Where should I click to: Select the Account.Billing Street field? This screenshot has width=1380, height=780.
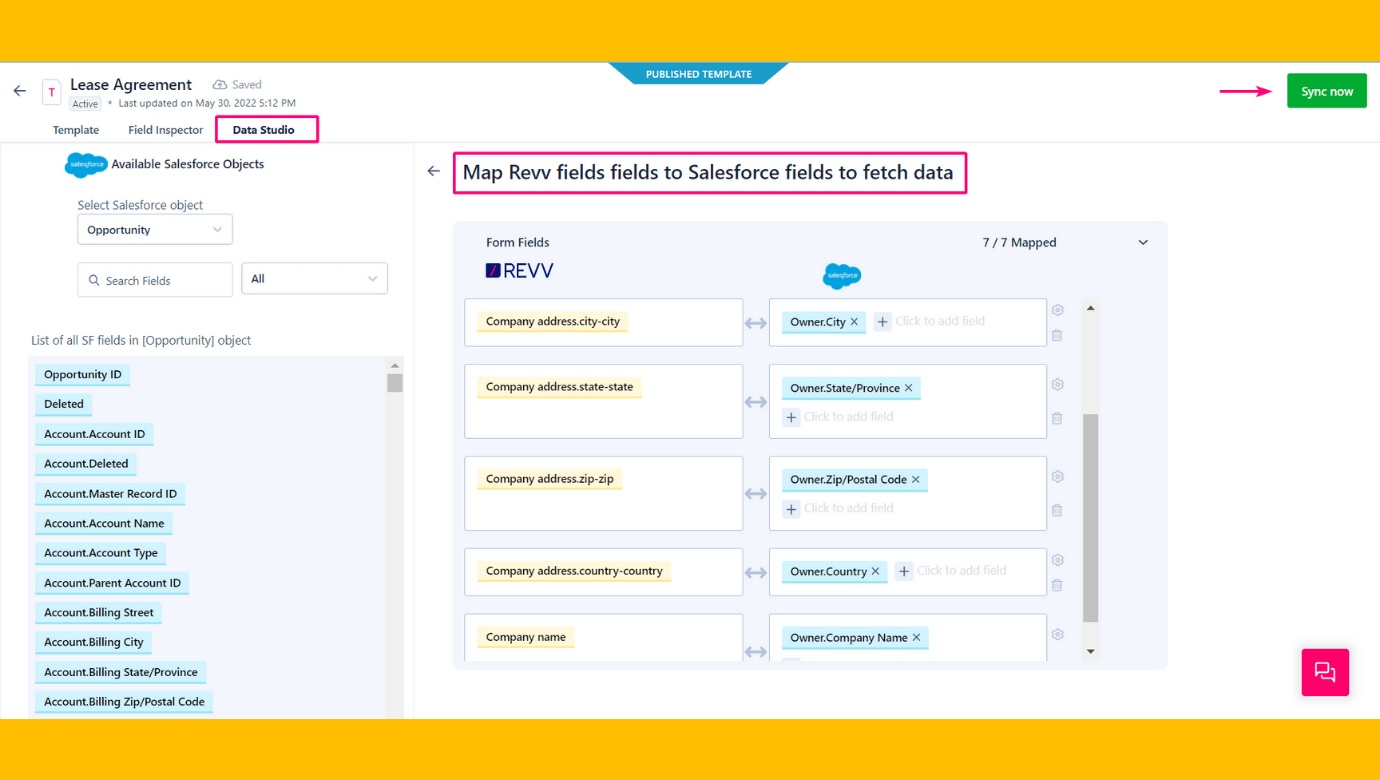(99, 613)
